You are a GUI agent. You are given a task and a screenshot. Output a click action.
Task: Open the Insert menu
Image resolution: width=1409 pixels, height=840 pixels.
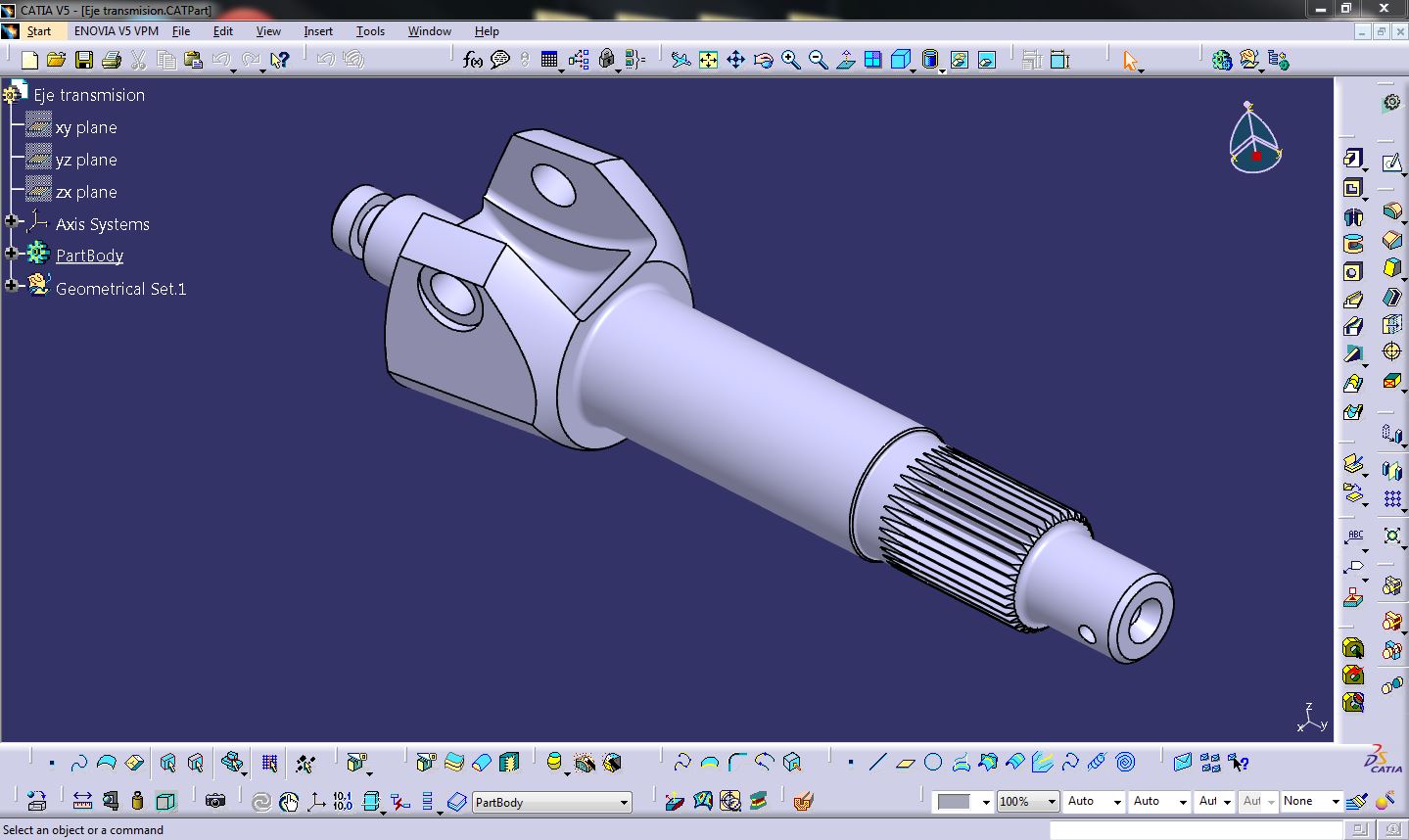(318, 31)
